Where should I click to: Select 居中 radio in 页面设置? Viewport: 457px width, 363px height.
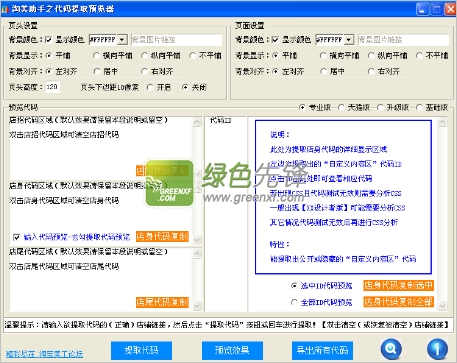tap(323, 71)
